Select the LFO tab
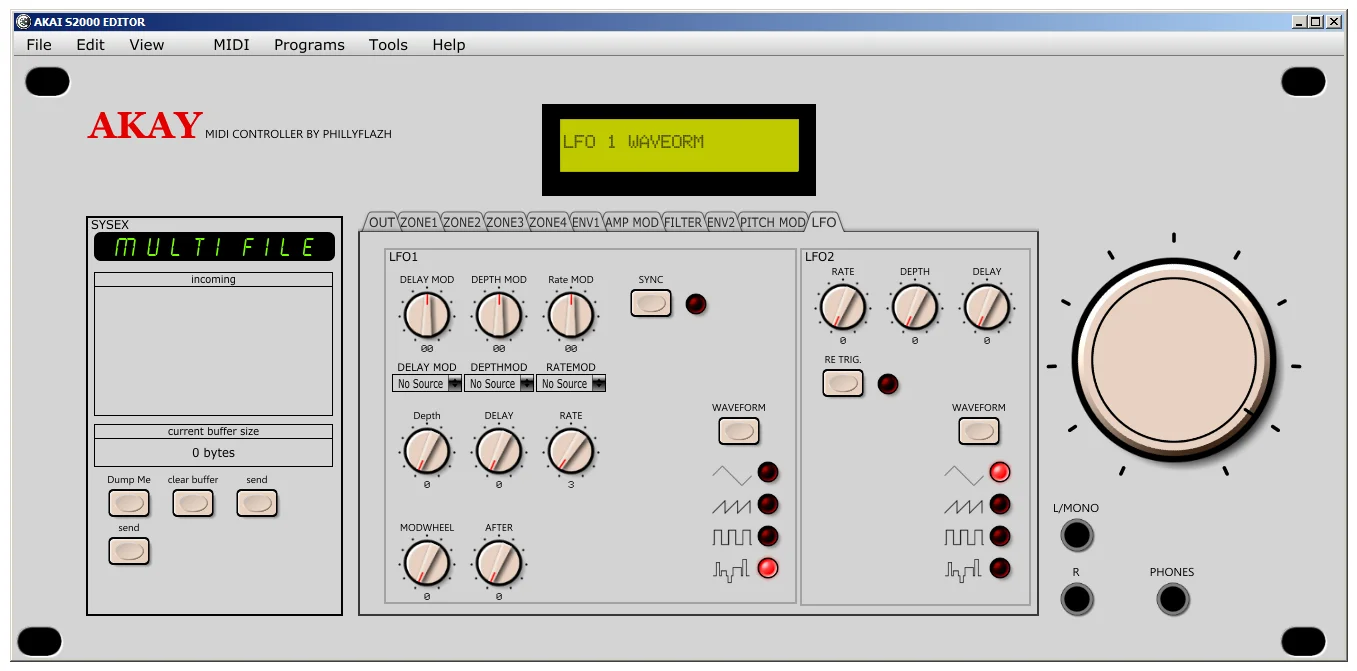The image size is (1357, 671). (x=824, y=222)
